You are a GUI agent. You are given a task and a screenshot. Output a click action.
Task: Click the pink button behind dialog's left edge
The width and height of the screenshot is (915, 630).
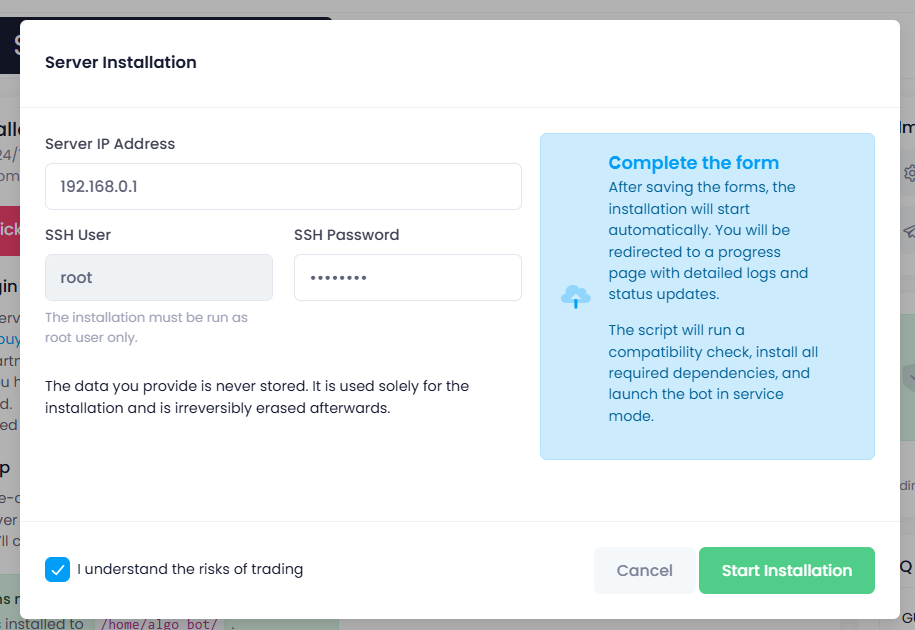(x=10, y=229)
